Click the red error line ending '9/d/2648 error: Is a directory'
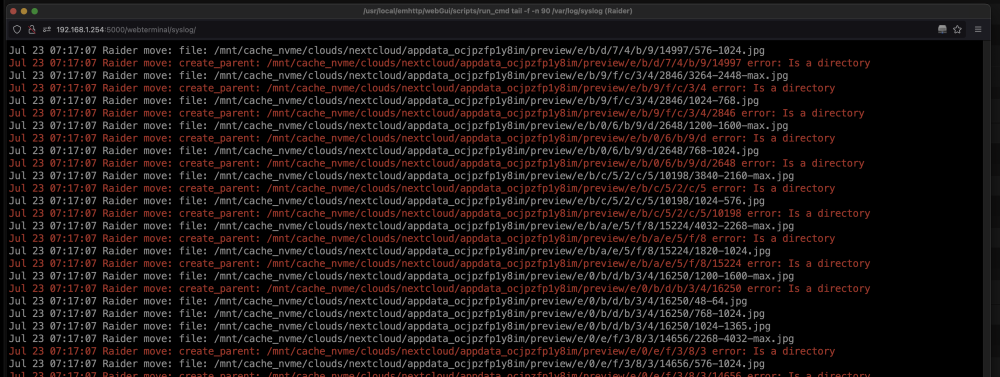The image size is (1000, 377). (437, 163)
